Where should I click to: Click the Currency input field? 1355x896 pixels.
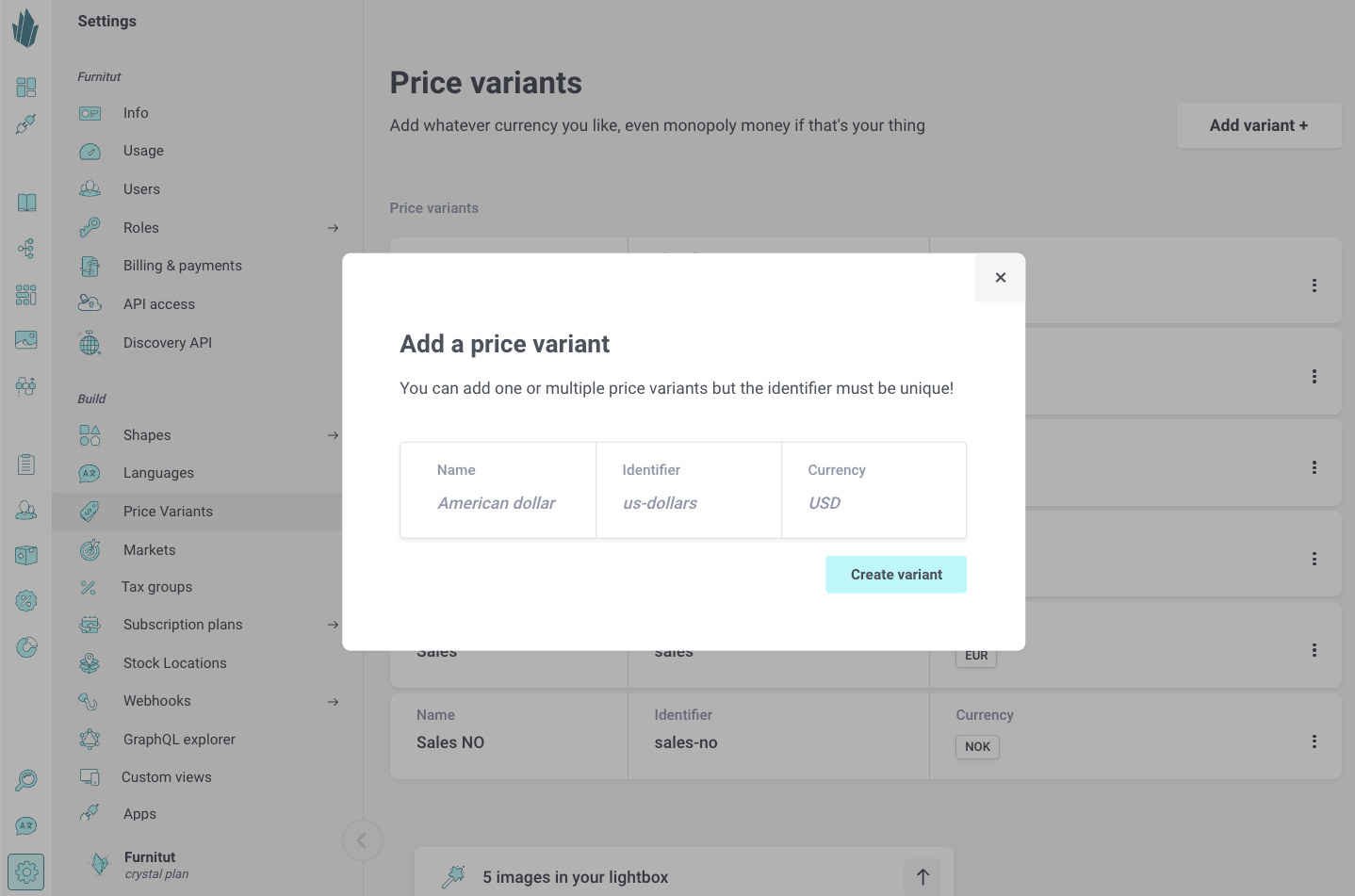[x=873, y=503]
